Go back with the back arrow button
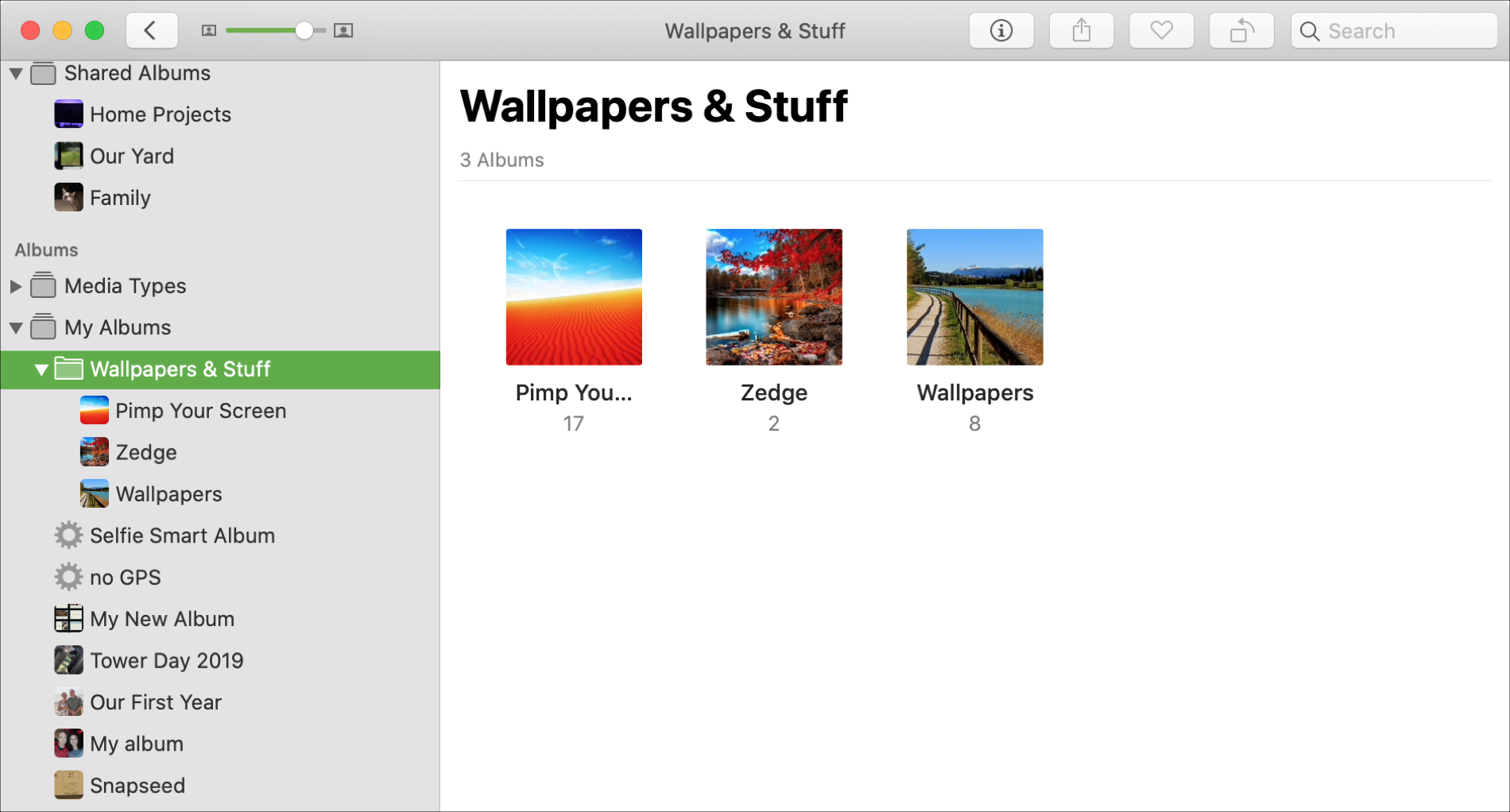Screen dimensions: 1510x812 pos(151,31)
